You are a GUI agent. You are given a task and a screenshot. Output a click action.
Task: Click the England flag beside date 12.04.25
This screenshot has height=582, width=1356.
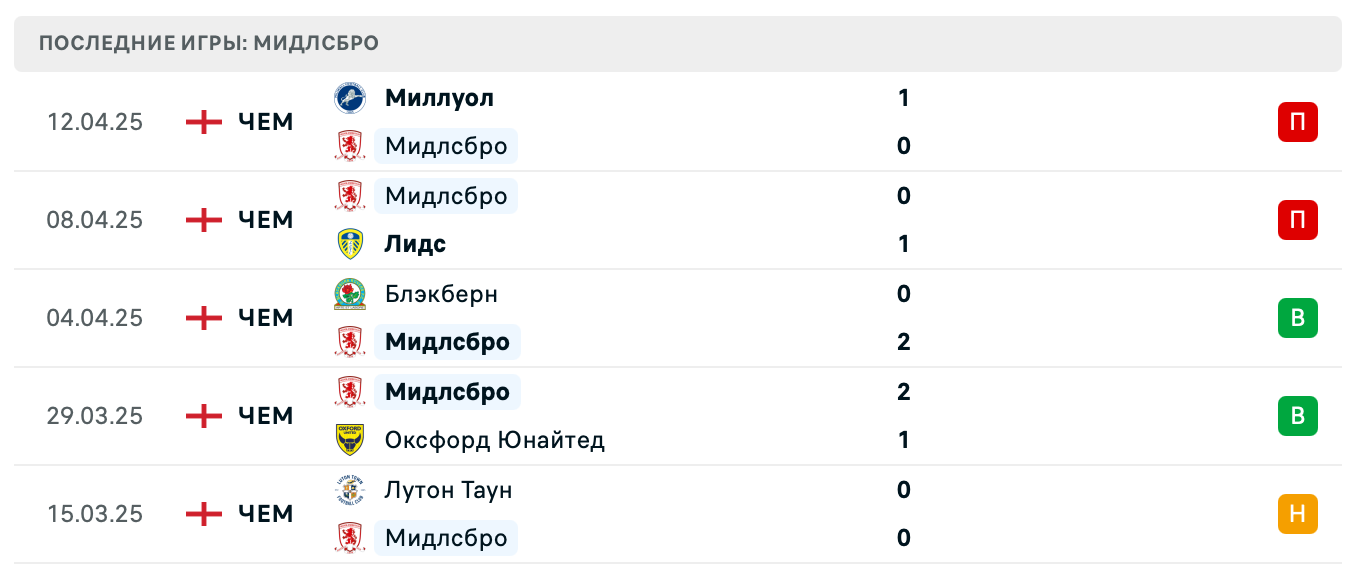point(203,122)
